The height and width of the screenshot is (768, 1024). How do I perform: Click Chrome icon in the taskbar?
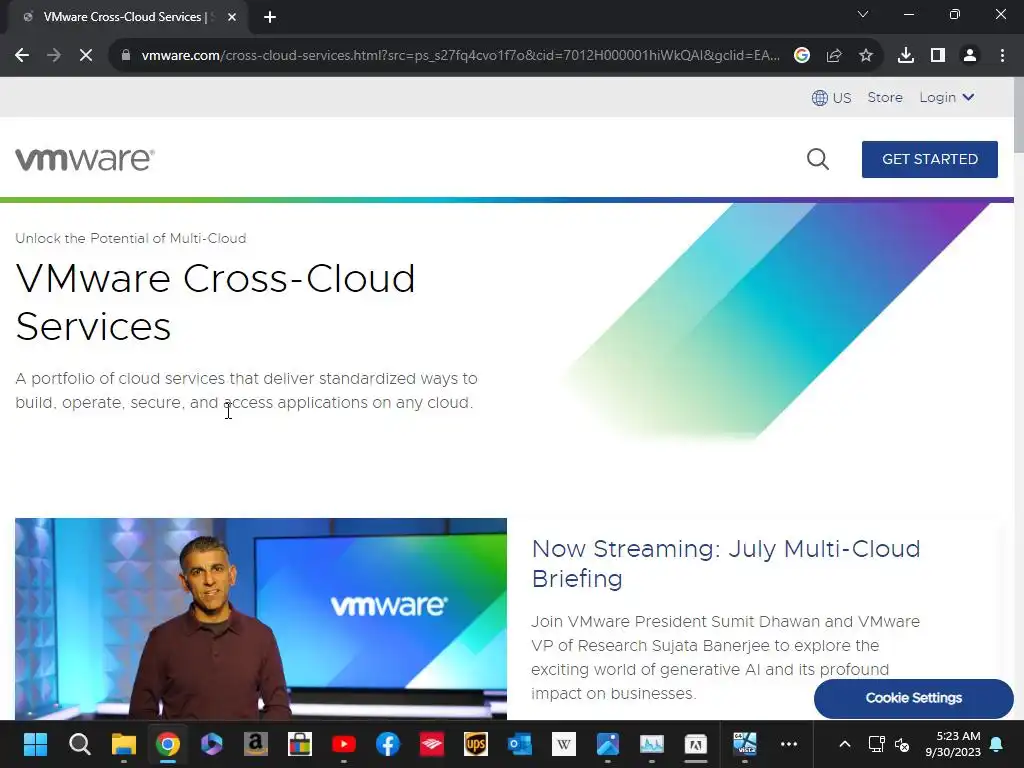tap(168, 744)
